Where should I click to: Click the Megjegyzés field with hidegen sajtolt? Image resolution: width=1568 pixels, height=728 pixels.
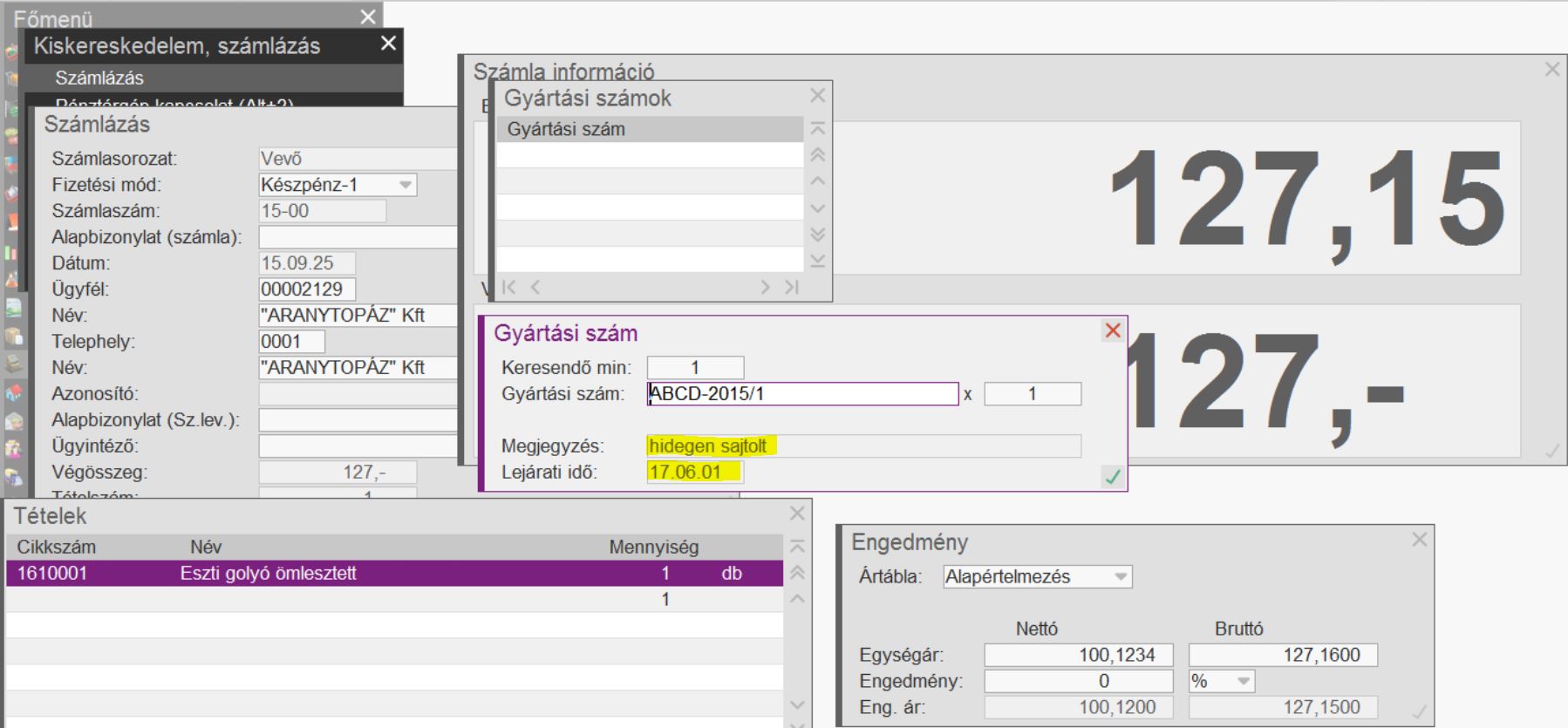(x=863, y=446)
